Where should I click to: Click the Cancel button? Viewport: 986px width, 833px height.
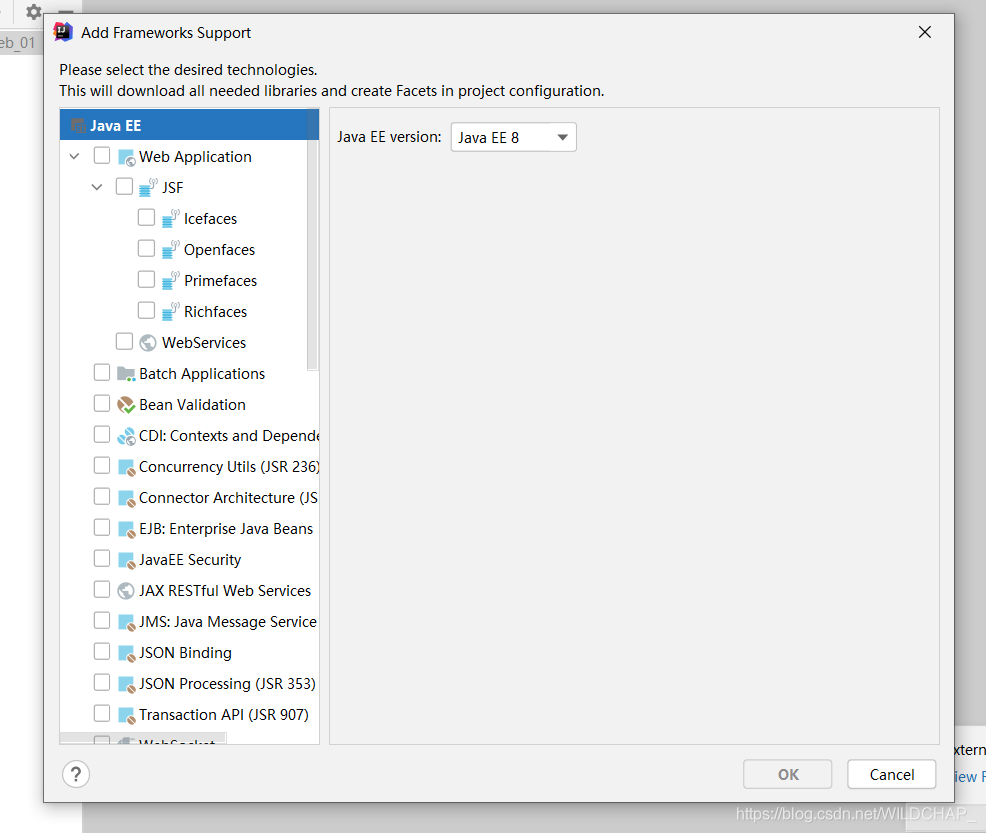(x=892, y=775)
